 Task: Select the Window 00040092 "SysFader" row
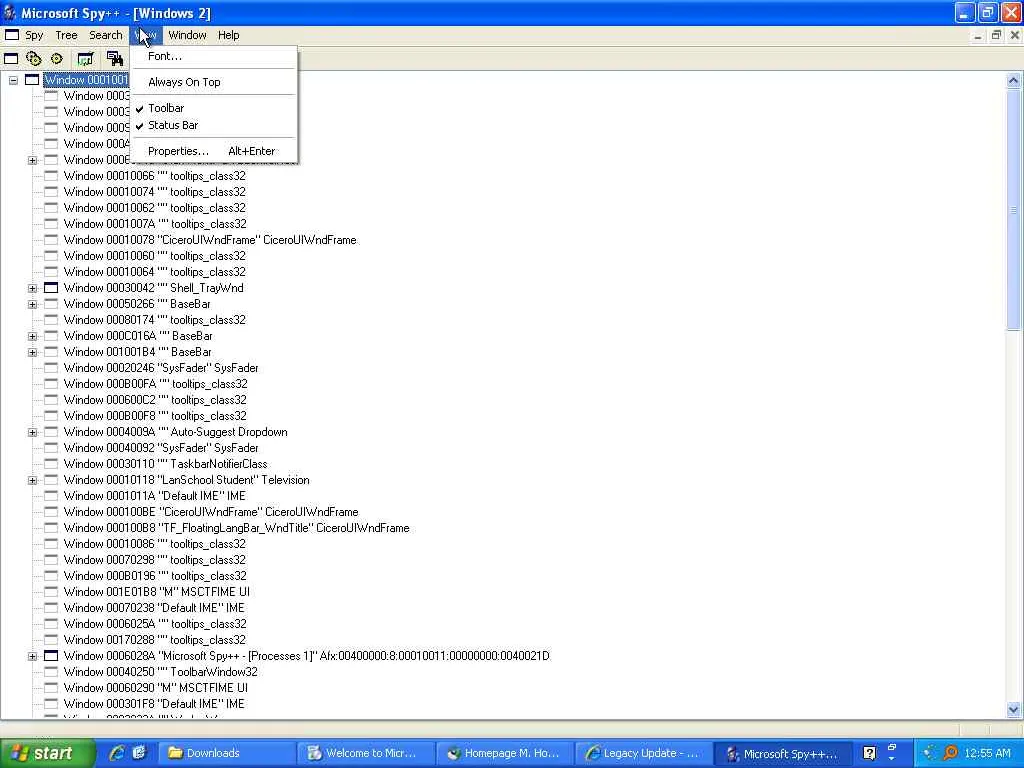[161, 448]
